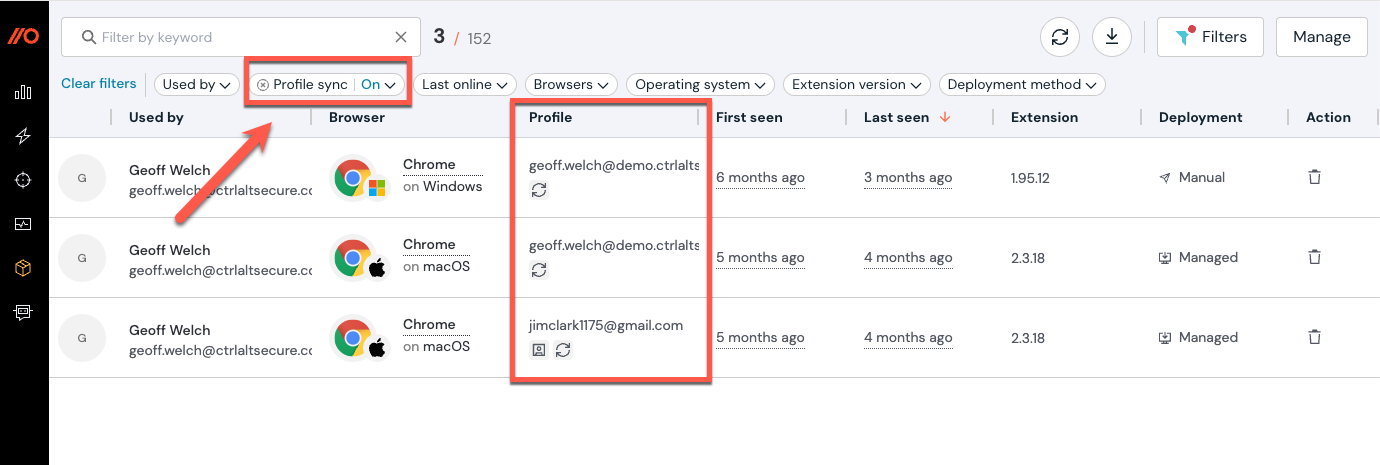Open the lightning bolt sidebar icon

(23, 136)
